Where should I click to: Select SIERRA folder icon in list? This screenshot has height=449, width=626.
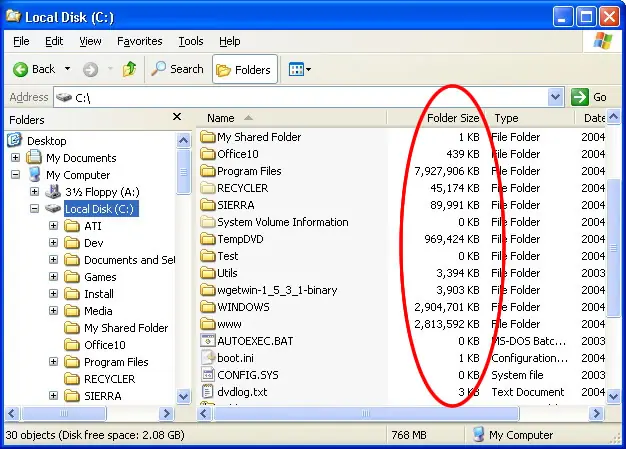(x=208, y=205)
